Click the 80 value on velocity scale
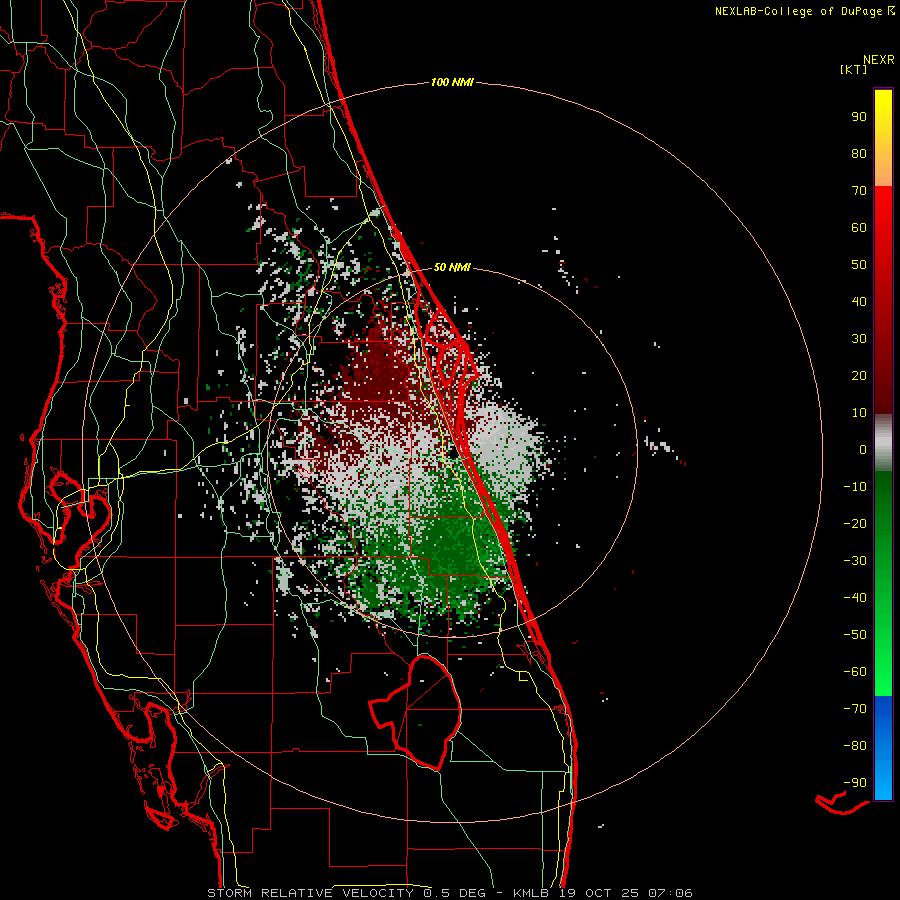Image resolution: width=900 pixels, height=900 pixels. coord(859,153)
